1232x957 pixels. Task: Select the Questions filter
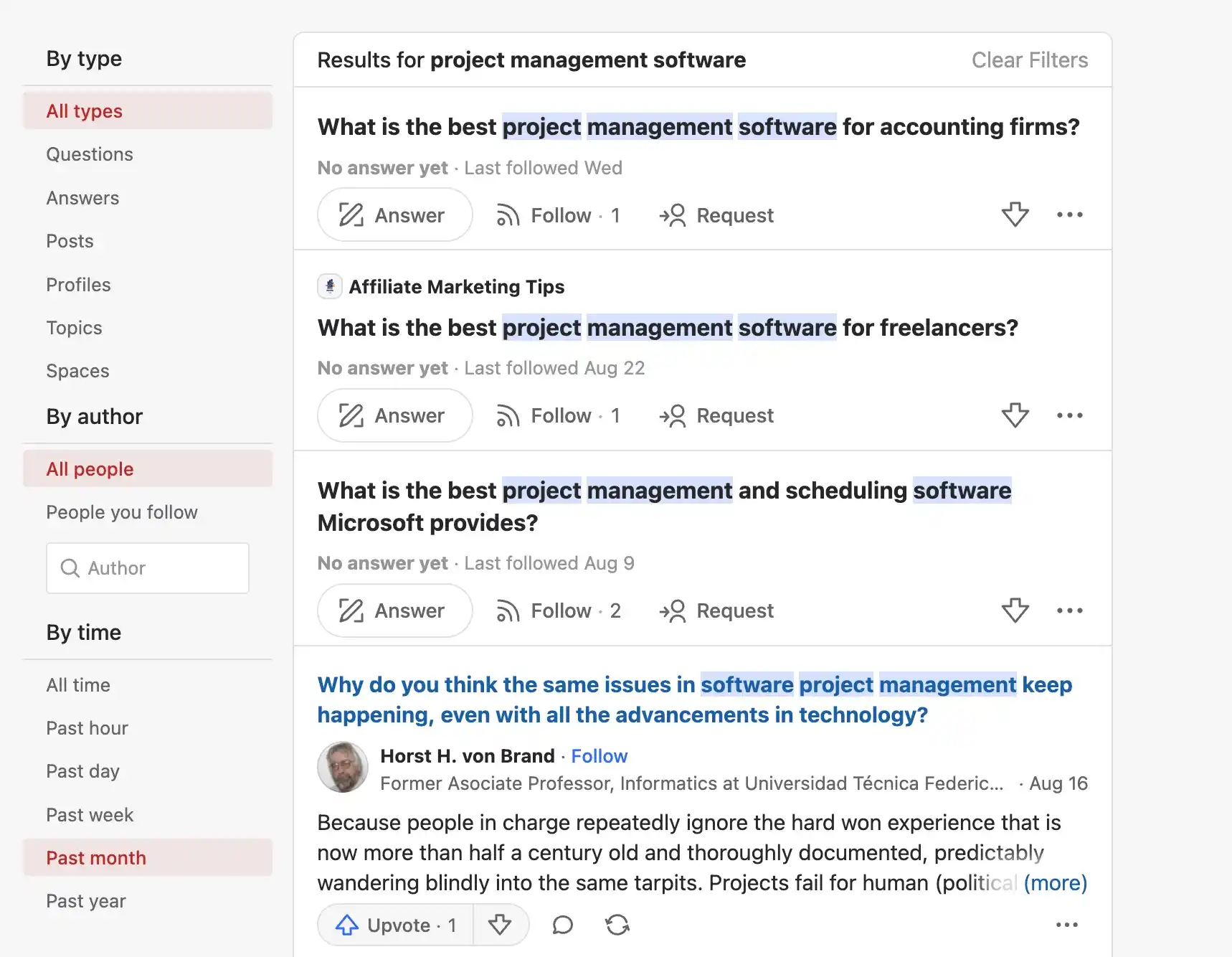[90, 154]
